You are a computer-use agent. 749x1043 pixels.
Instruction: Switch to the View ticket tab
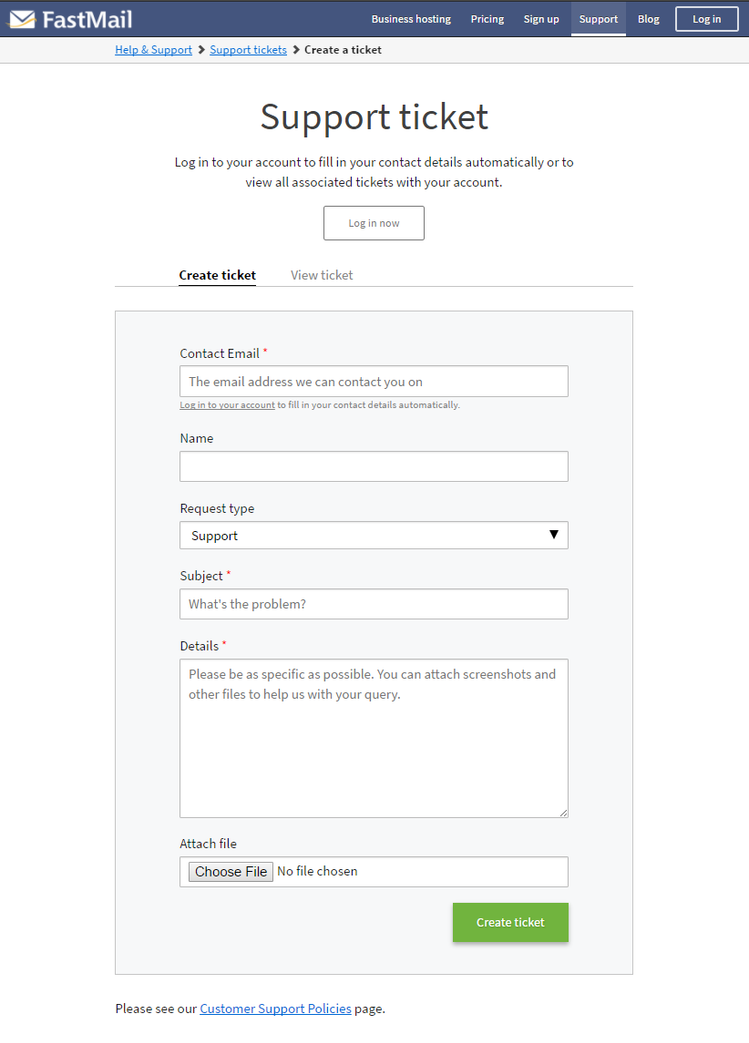click(x=321, y=275)
